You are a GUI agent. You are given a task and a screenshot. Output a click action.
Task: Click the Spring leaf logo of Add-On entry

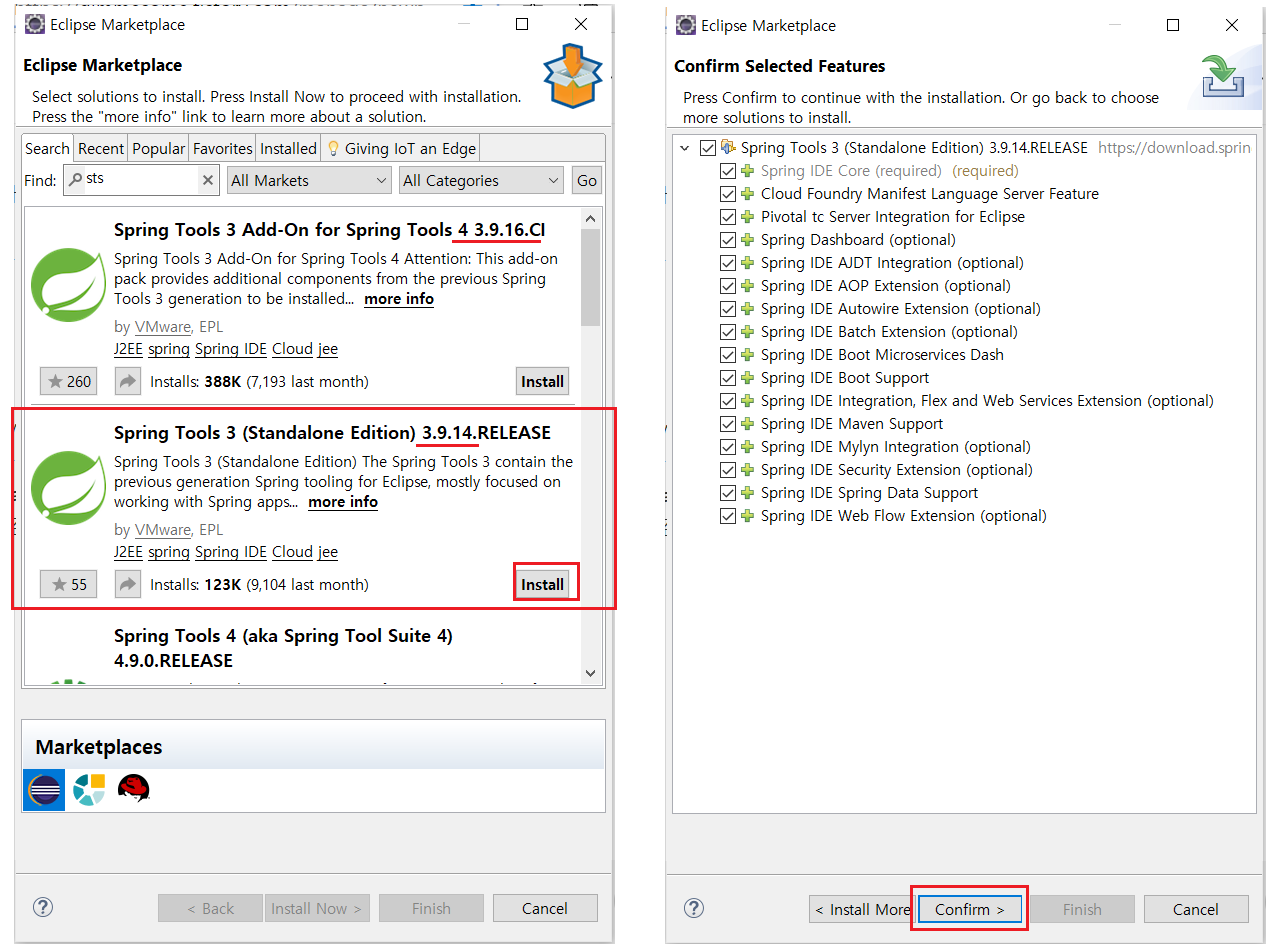pos(68,285)
